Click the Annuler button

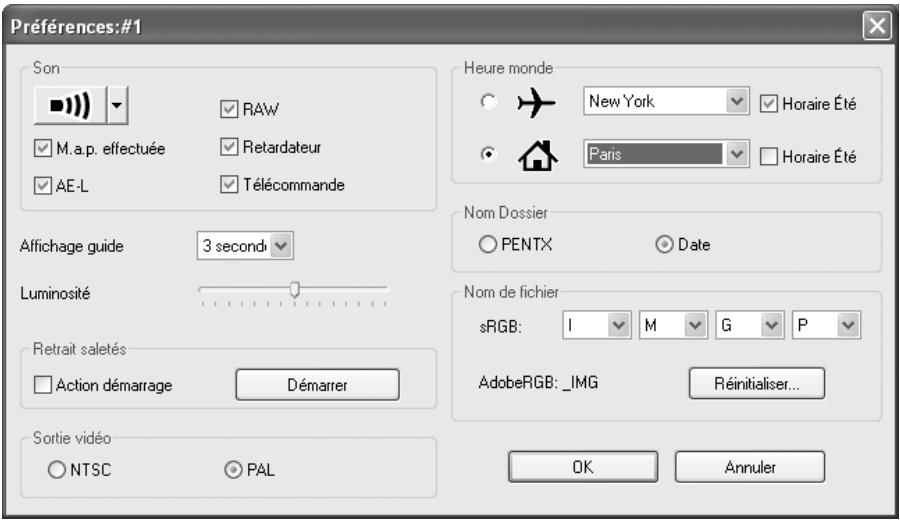pos(750,467)
